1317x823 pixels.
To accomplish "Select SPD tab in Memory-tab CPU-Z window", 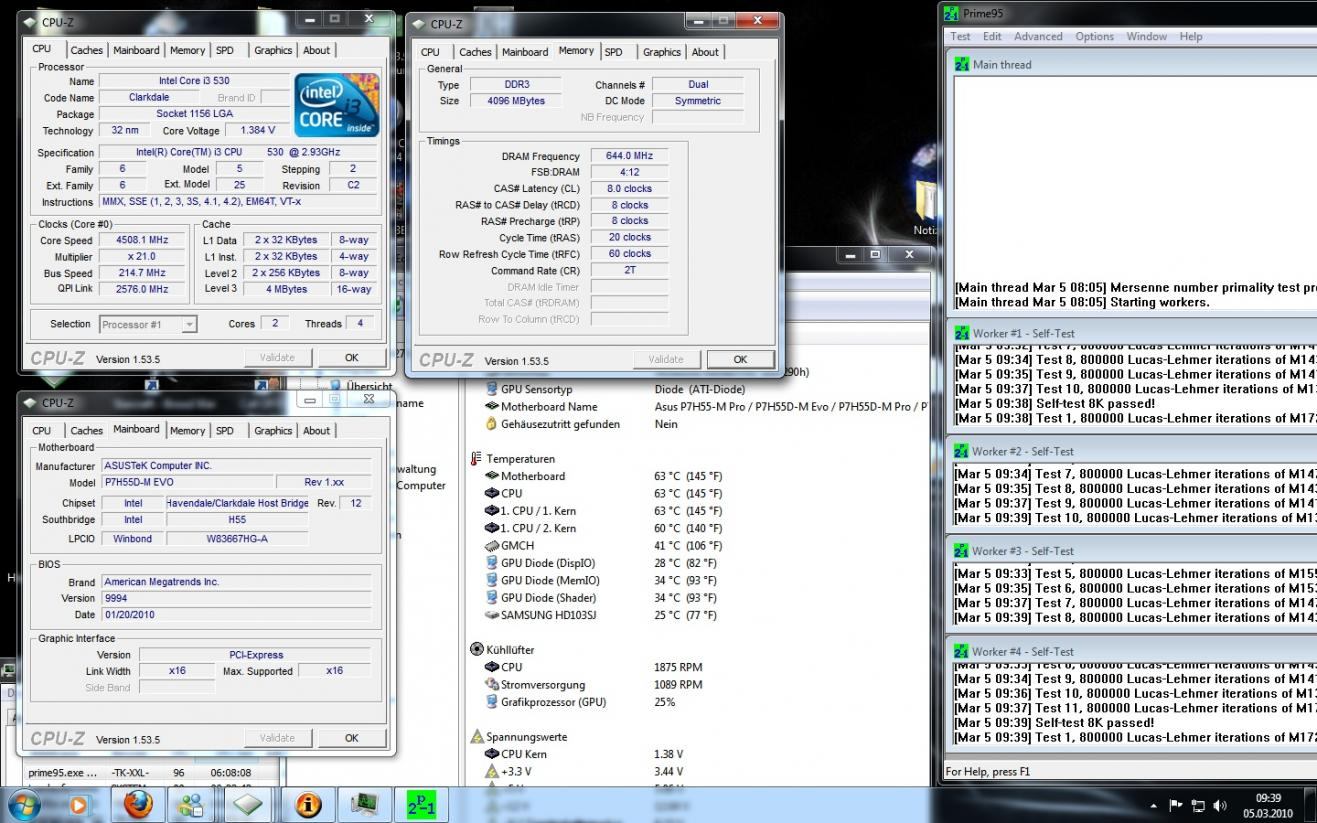I will coord(613,52).
